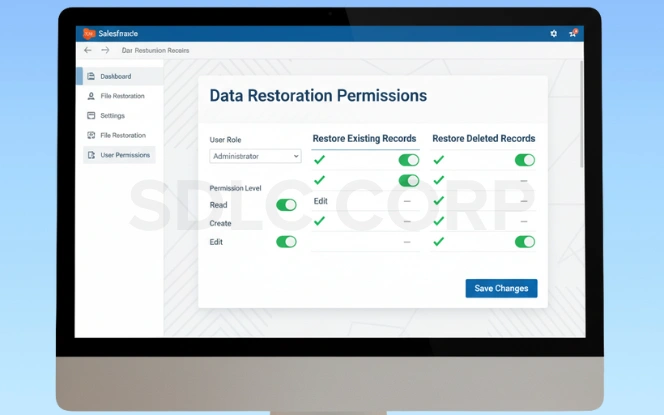Image resolution: width=664 pixels, height=415 pixels.
Task: Open the notifications icon with red badge
Action: pos(573,33)
